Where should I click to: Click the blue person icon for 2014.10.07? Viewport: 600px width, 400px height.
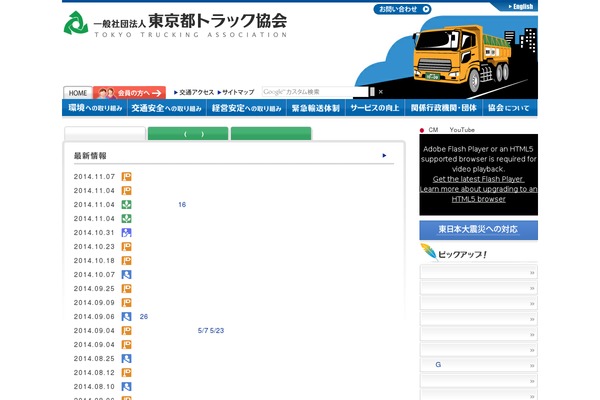(126, 274)
